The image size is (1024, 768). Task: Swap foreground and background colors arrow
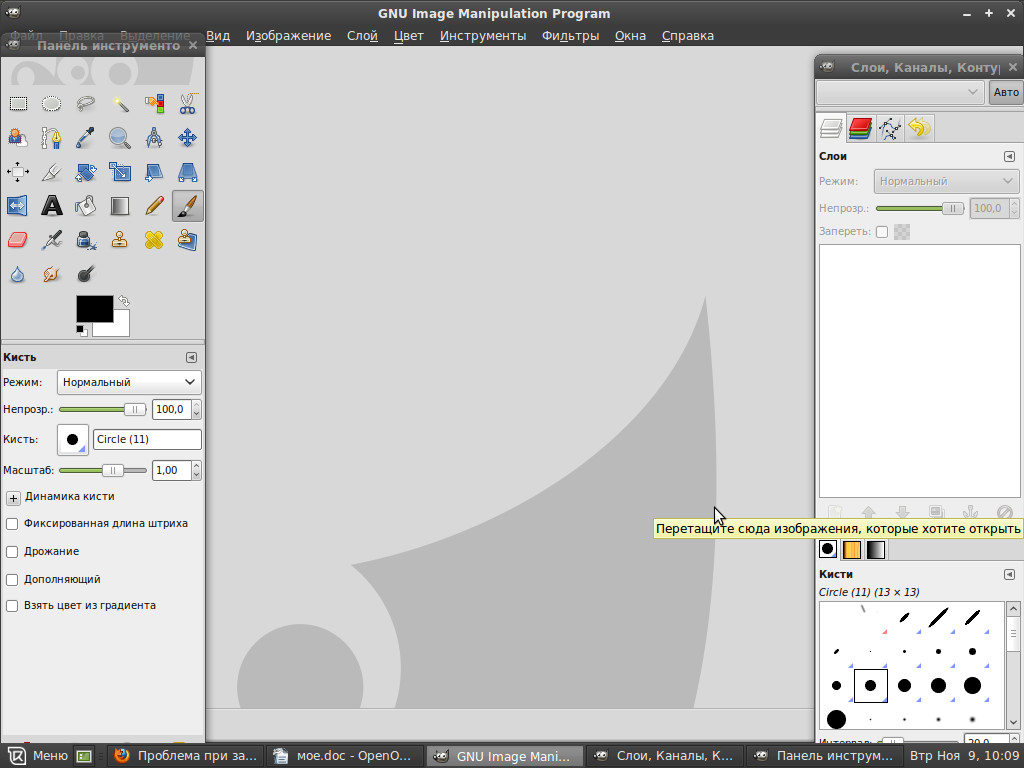[x=124, y=301]
